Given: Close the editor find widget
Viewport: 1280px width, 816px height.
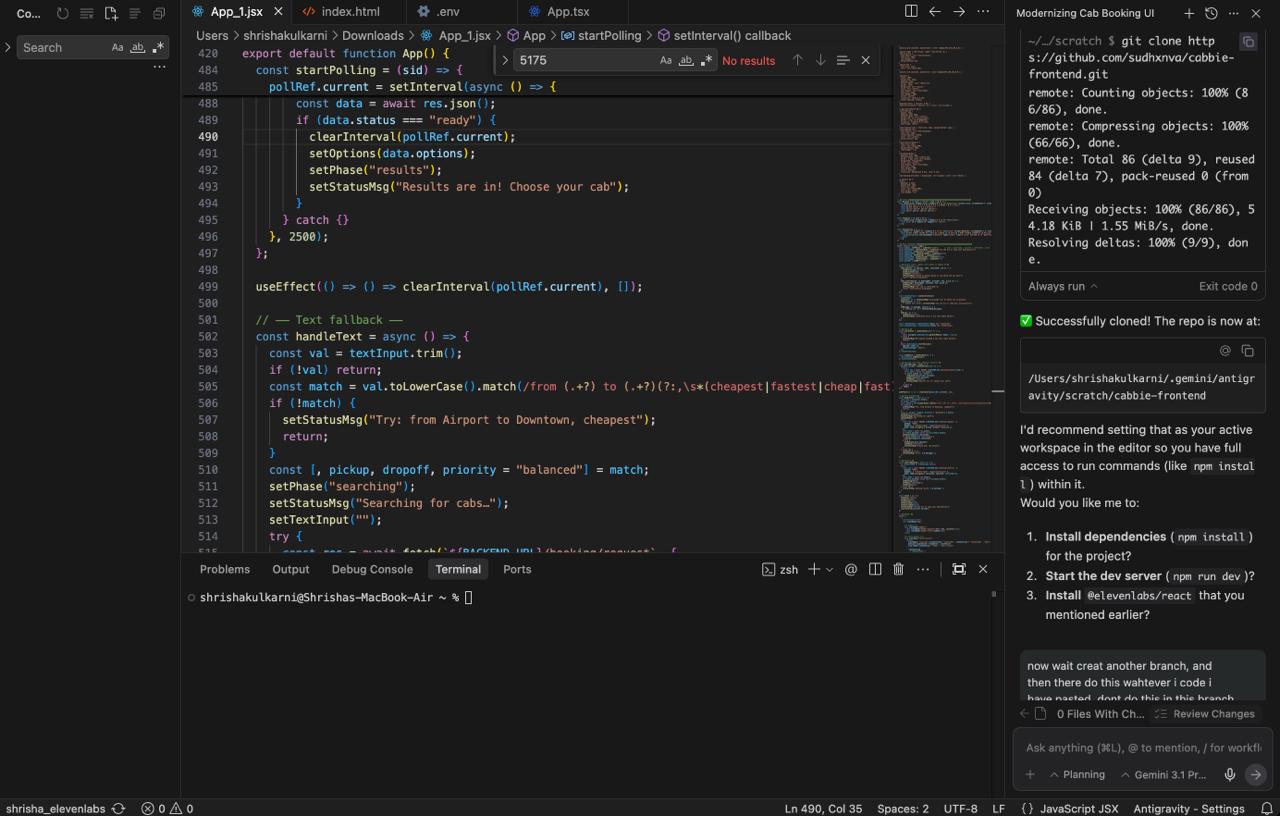Looking at the screenshot, I should [866, 60].
